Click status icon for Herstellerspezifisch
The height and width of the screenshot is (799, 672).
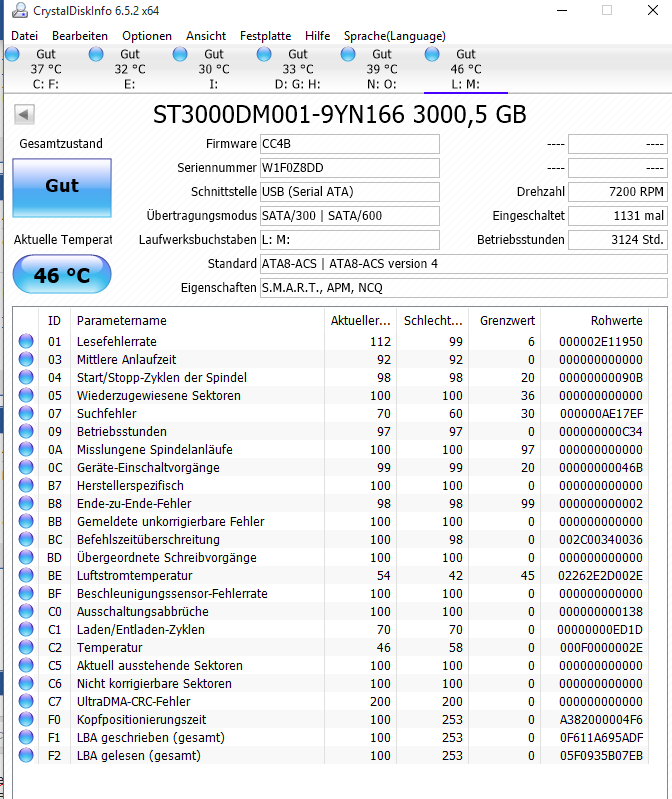(x=26, y=486)
